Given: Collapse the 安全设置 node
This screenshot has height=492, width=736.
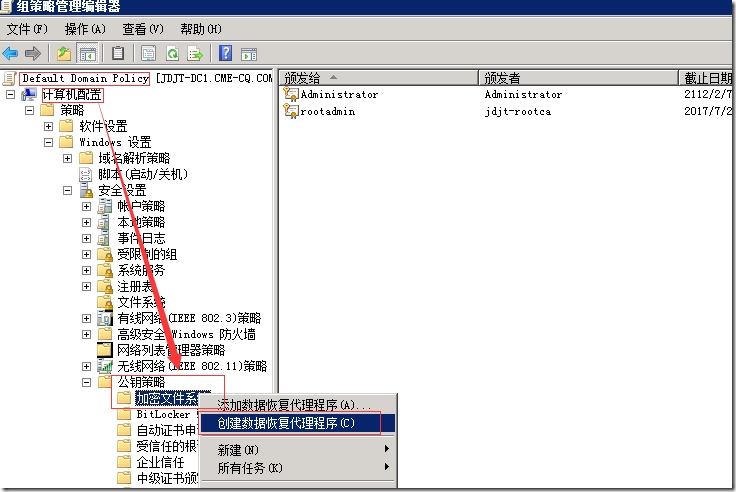Looking at the screenshot, I should tap(68, 190).
